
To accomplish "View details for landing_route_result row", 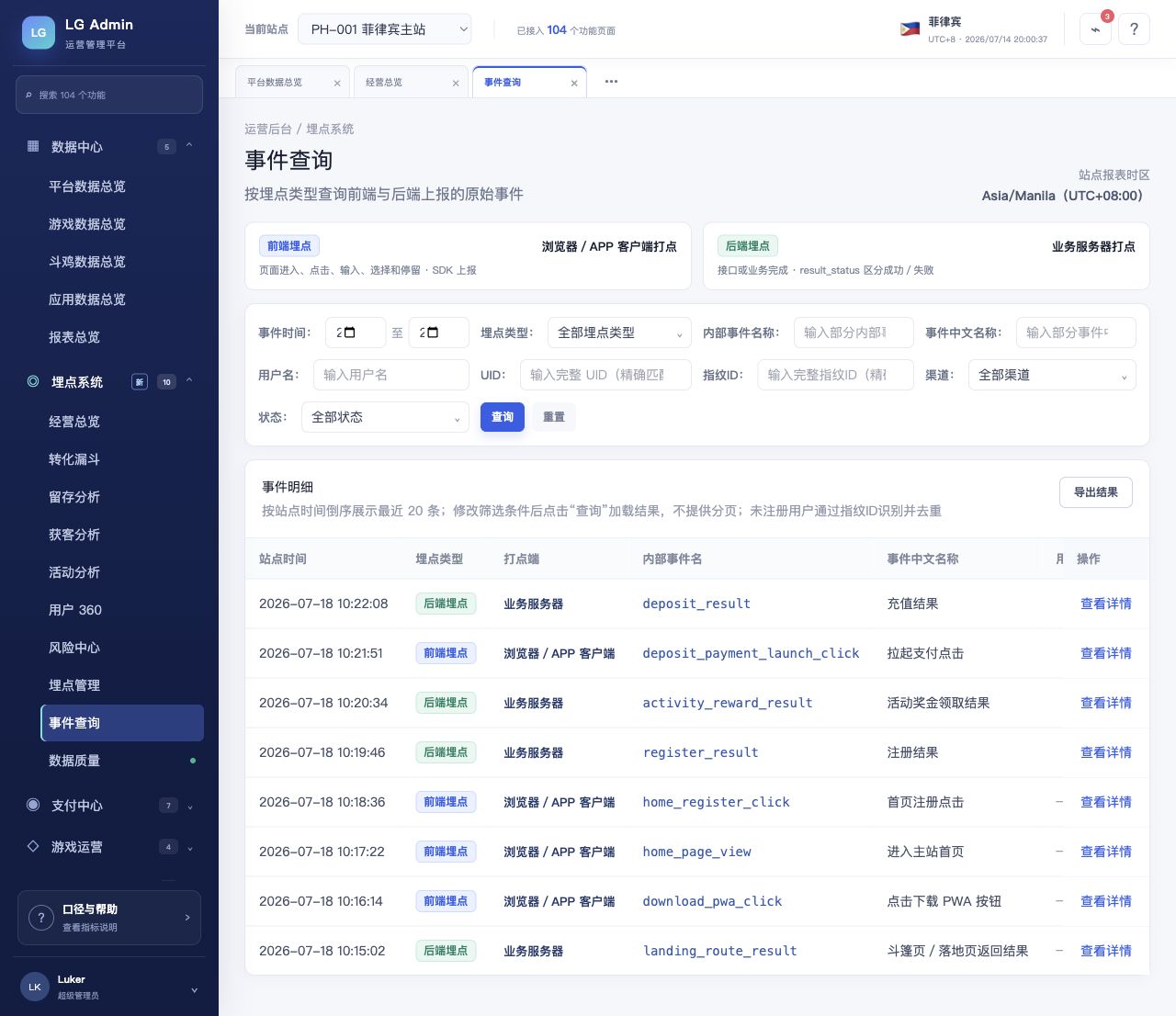I will pyautogui.click(x=1105, y=951).
